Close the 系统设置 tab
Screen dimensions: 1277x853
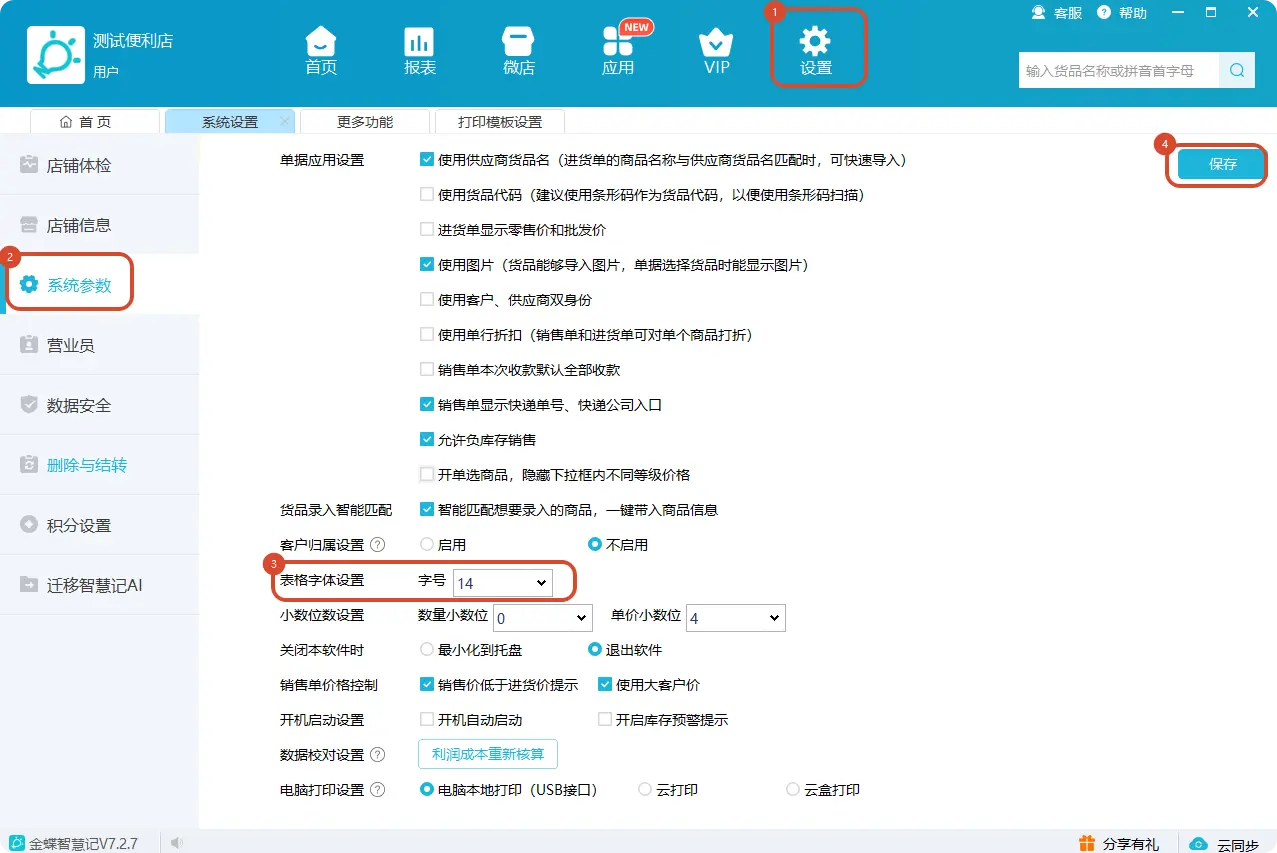click(284, 121)
